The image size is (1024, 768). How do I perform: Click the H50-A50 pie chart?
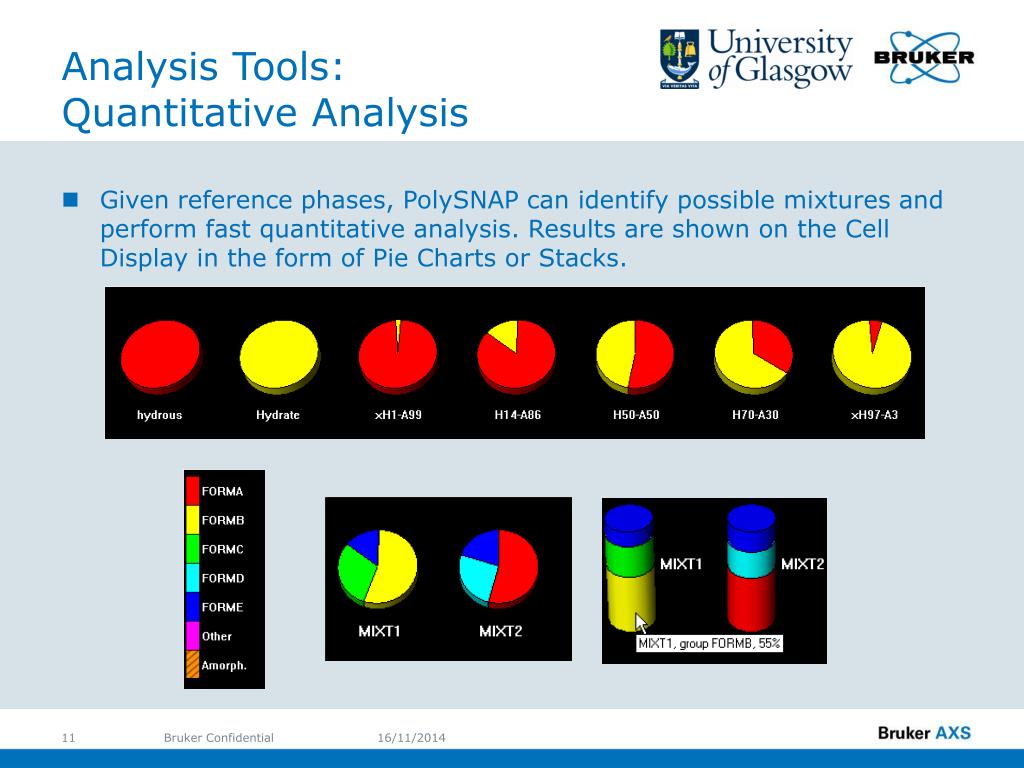coord(635,357)
